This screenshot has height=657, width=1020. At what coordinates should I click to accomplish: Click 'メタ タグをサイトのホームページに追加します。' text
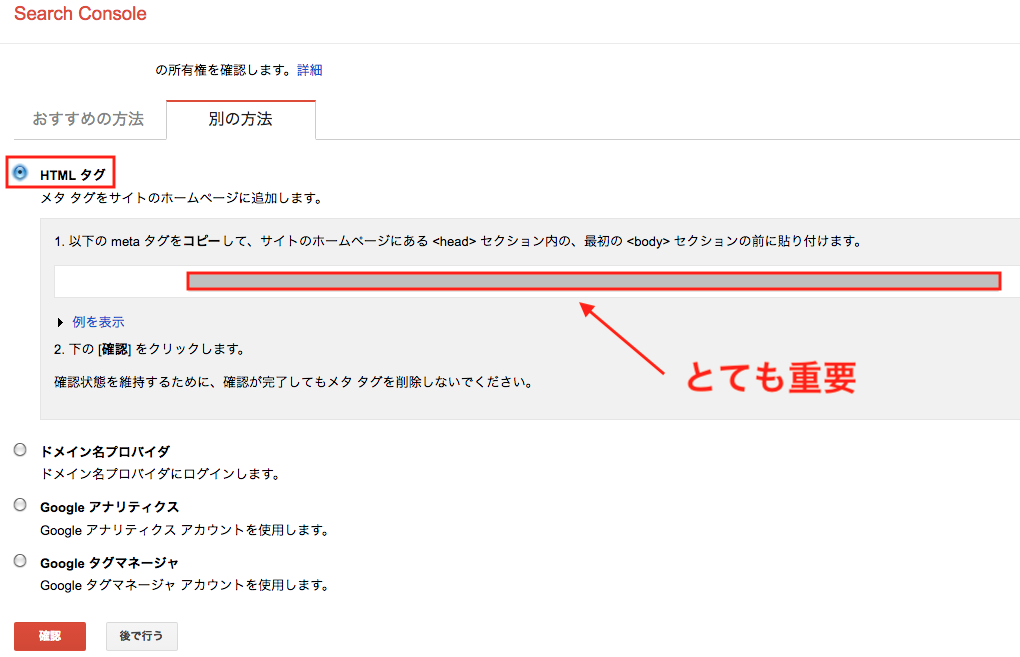click(182, 198)
